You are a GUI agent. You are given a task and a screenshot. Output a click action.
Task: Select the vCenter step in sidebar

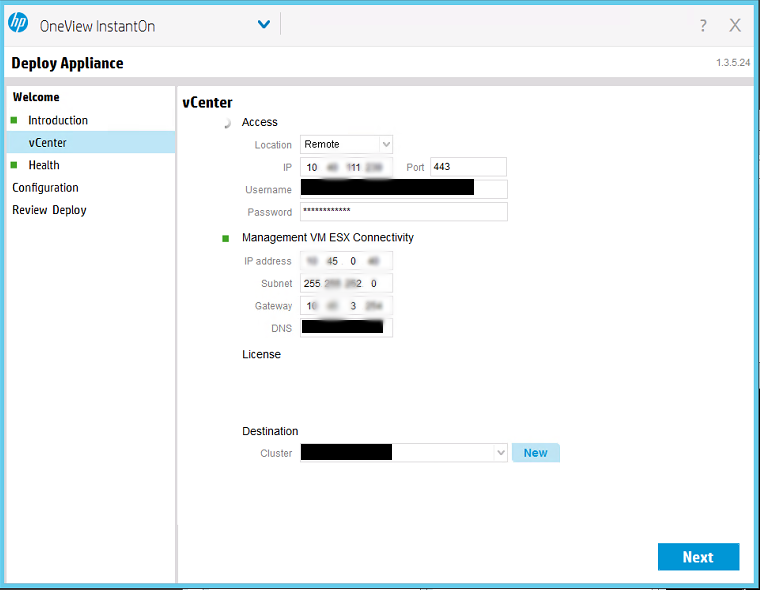tap(91, 143)
